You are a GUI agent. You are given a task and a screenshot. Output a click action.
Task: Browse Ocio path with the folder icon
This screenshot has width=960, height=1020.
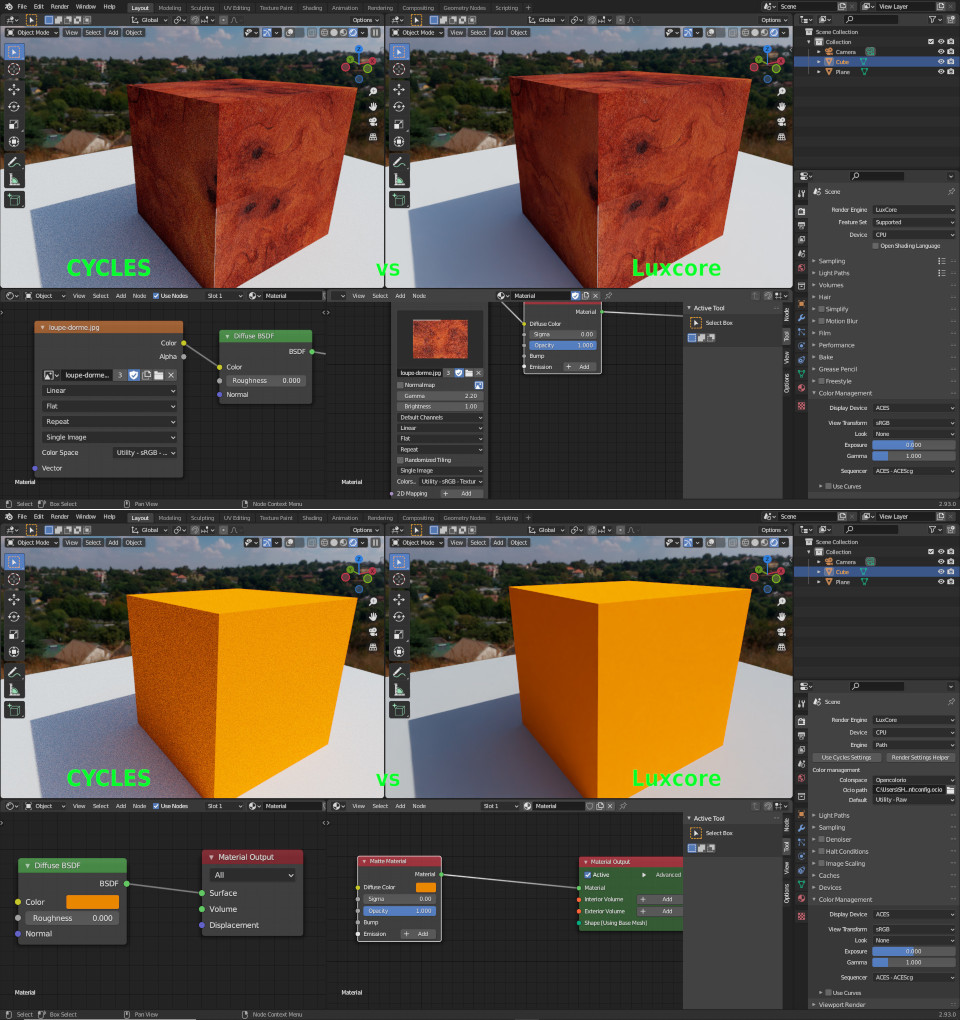coord(950,790)
